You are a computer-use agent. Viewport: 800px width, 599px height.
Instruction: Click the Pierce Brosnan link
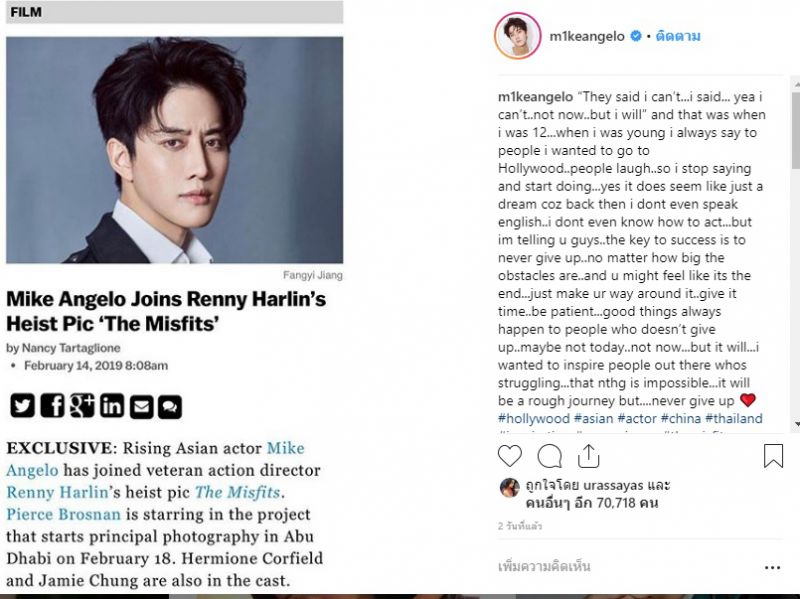(63, 514)
